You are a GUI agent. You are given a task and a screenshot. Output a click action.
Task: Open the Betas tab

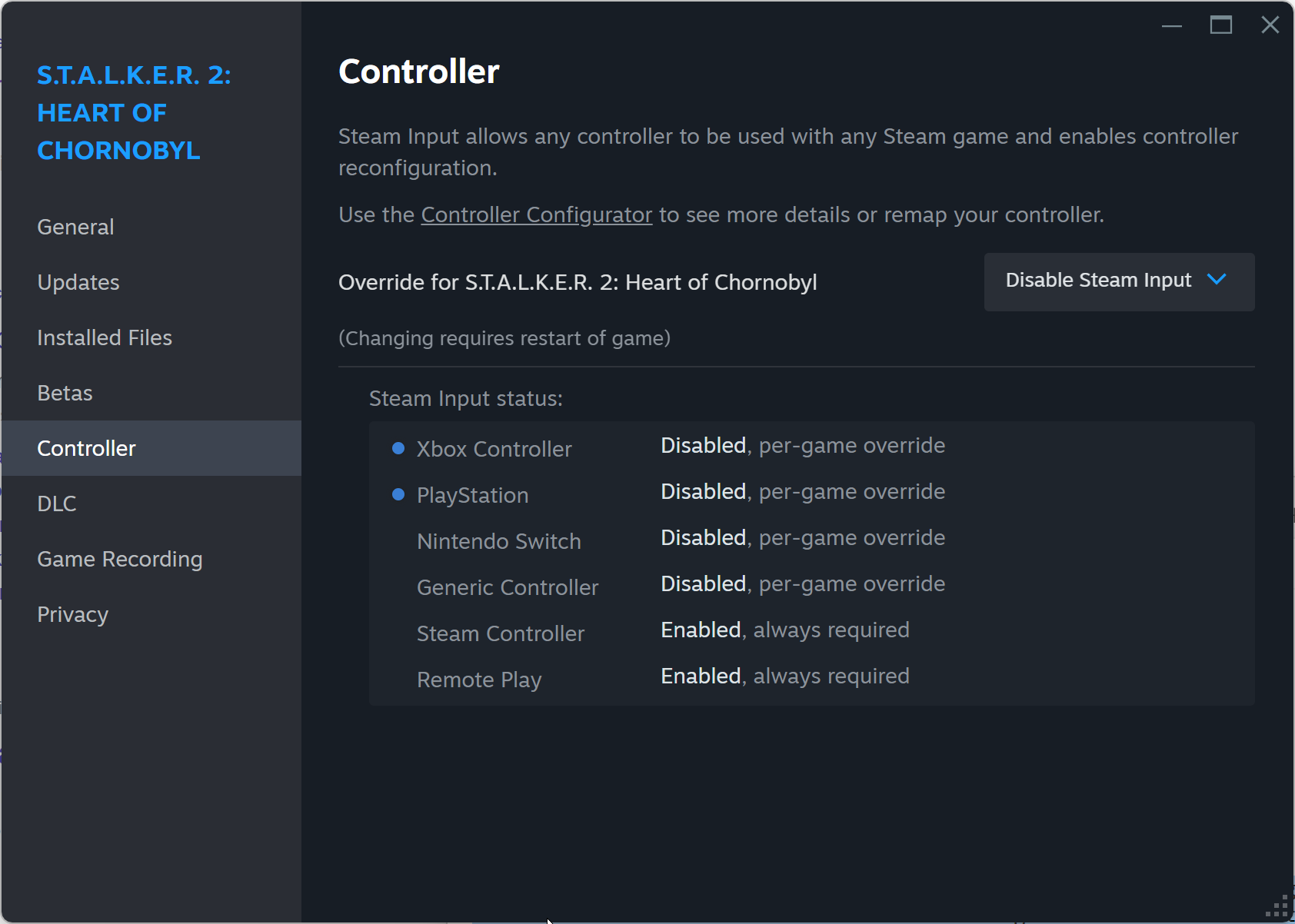[65, 393]
